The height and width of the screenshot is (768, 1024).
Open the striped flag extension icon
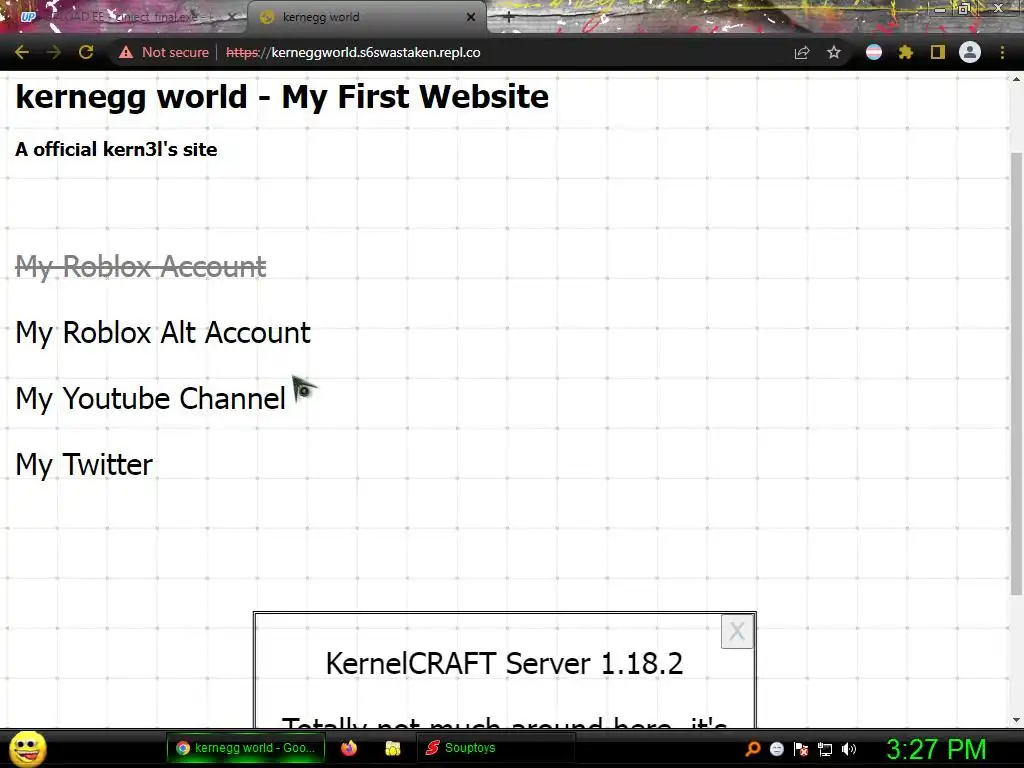coord(874,52)
